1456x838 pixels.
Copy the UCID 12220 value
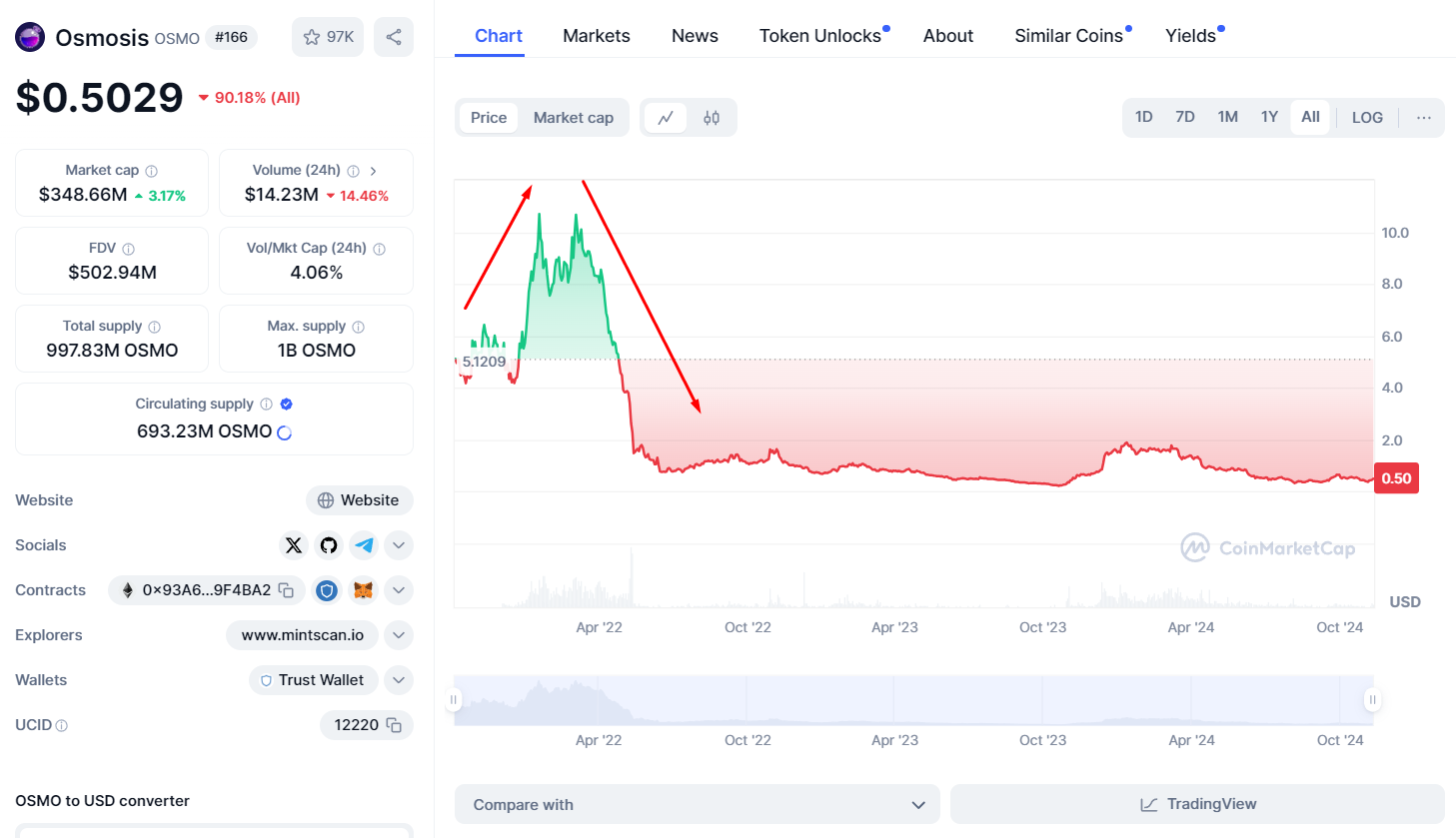(x=394, y=725)
